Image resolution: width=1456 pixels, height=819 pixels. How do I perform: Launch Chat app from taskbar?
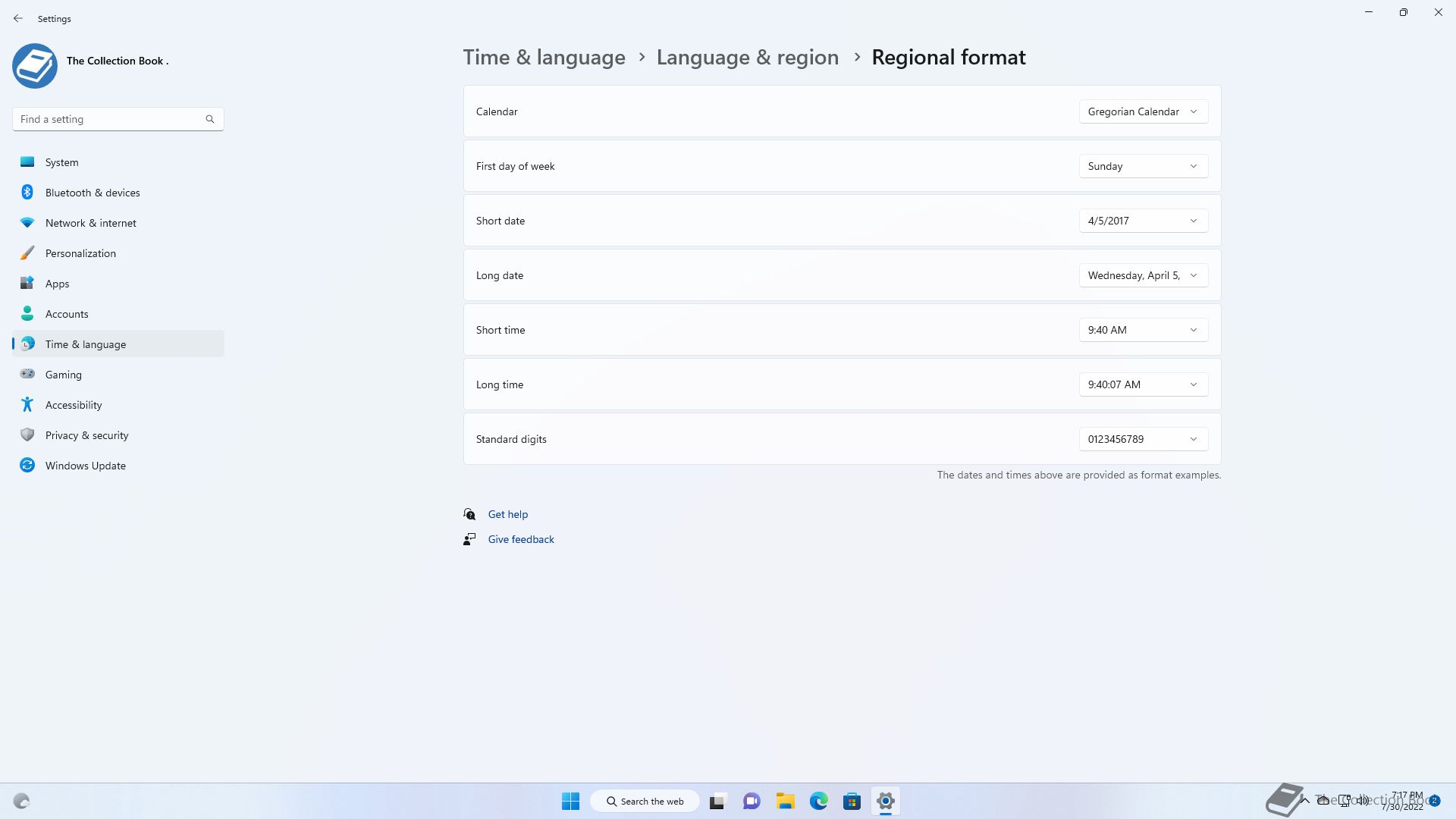pos(752,801)
